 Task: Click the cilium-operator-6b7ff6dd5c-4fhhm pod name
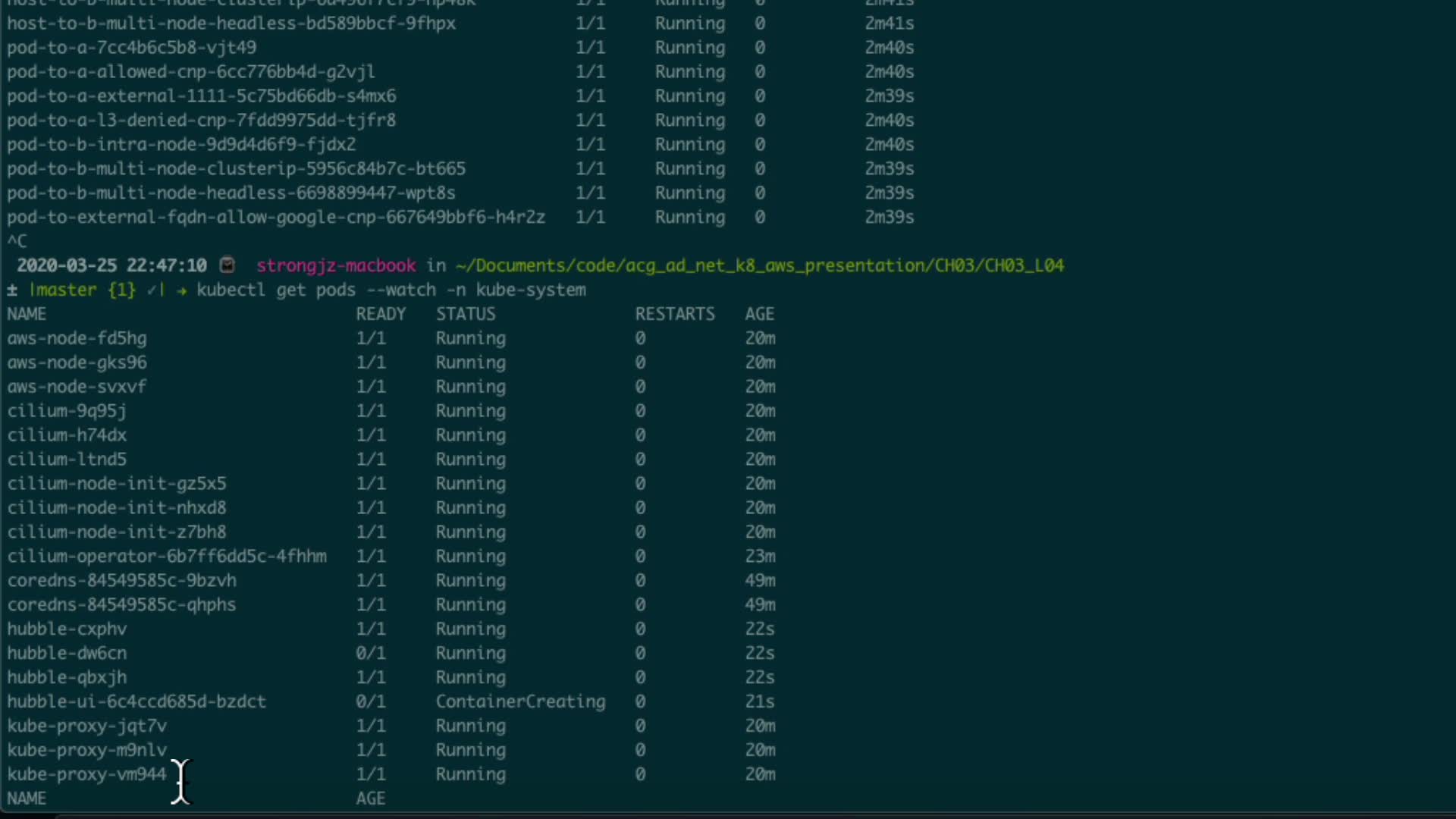coord(167,556)
